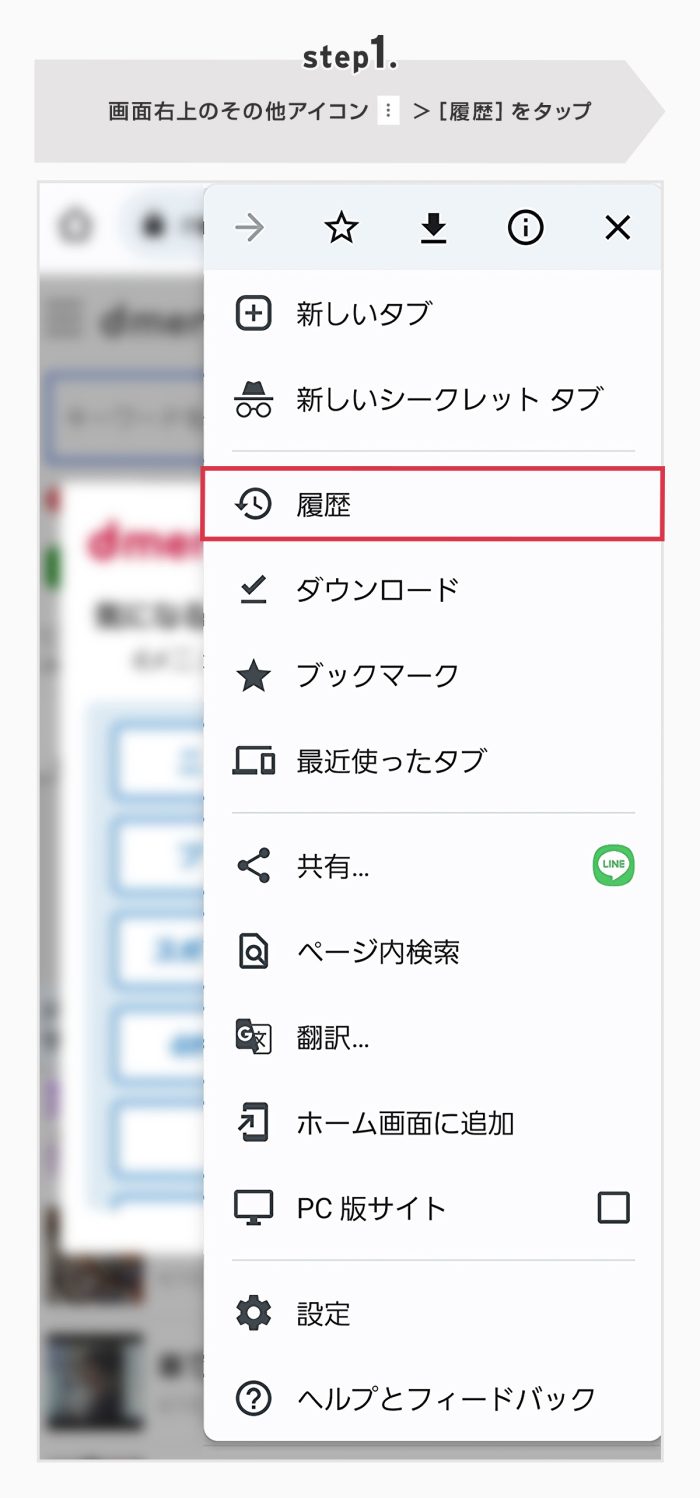Screen dimensions: 700x1498
Task: Tap 翻訳... menu option
Action: pyautogui.click(x=432, y=1037)
